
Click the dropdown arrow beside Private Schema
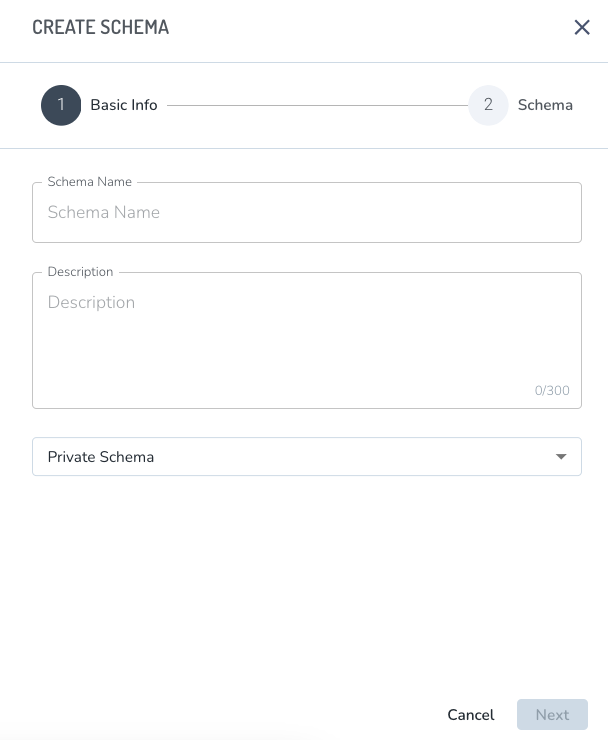pyautogui.click(x=561, y=457)
